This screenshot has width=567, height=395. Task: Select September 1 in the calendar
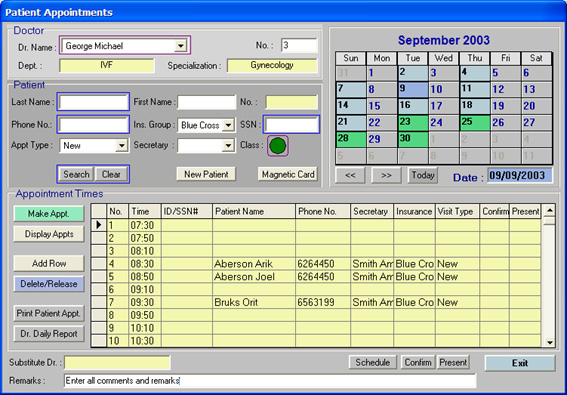pyautogui.click(x=381, y=73)
